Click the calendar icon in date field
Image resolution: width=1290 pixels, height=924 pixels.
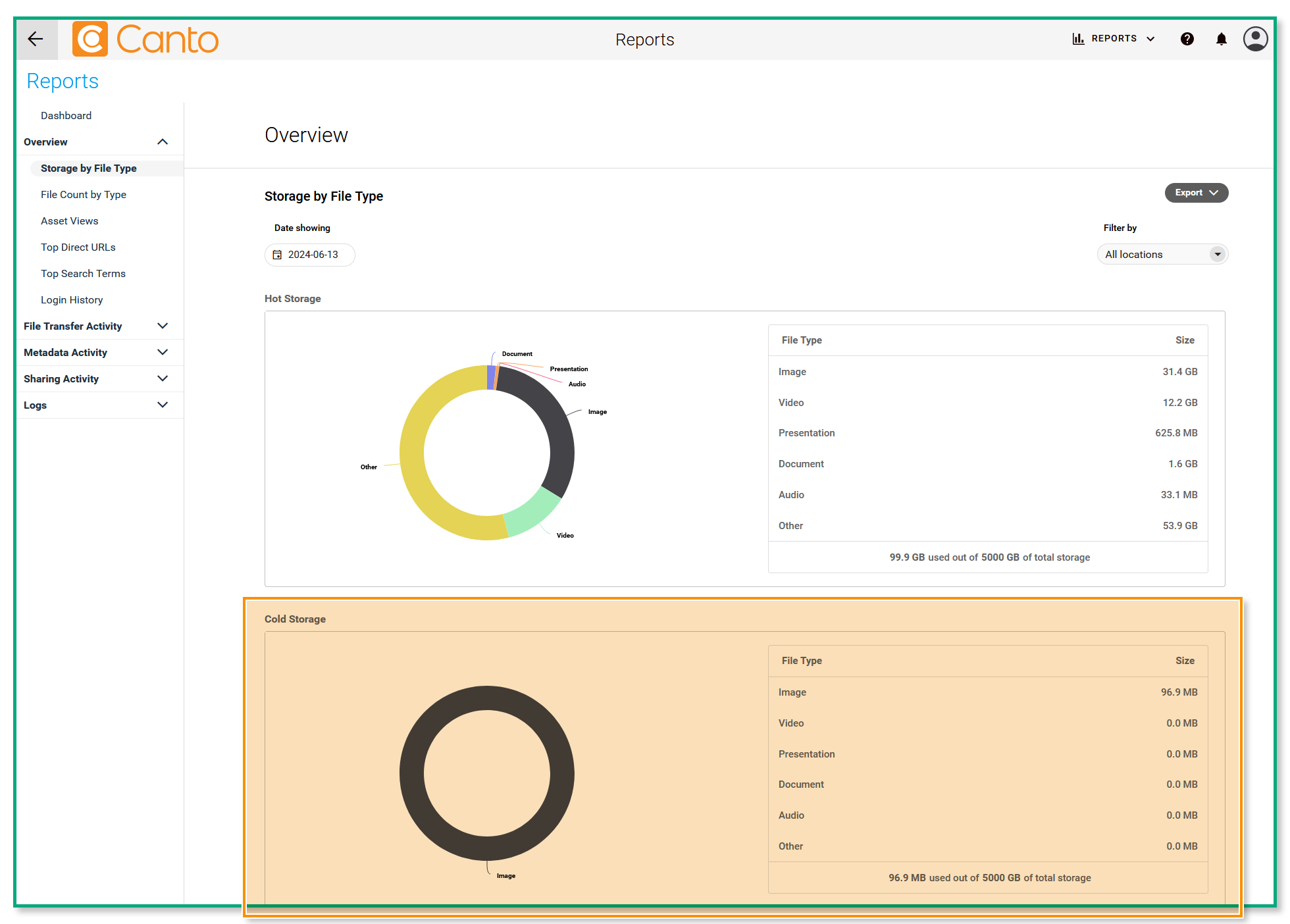[277, 255]
